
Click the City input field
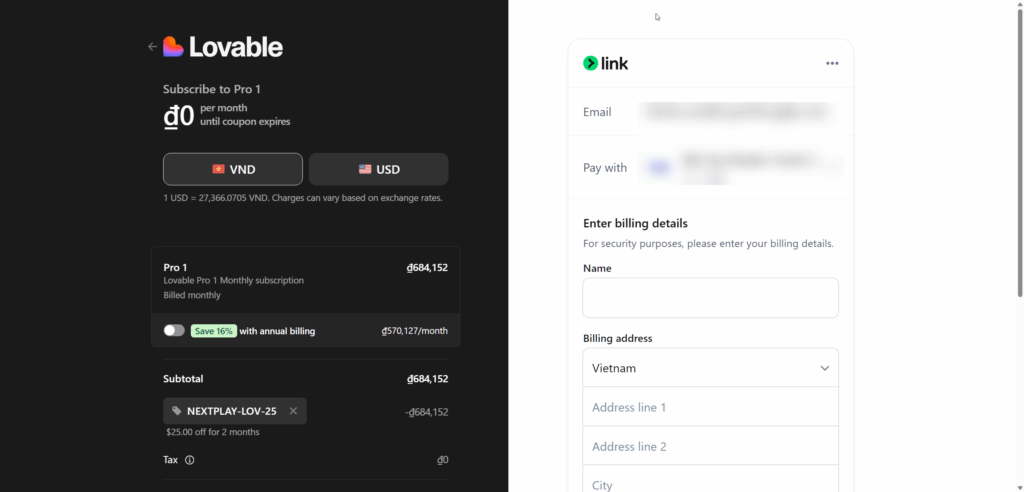coord(710,483)
